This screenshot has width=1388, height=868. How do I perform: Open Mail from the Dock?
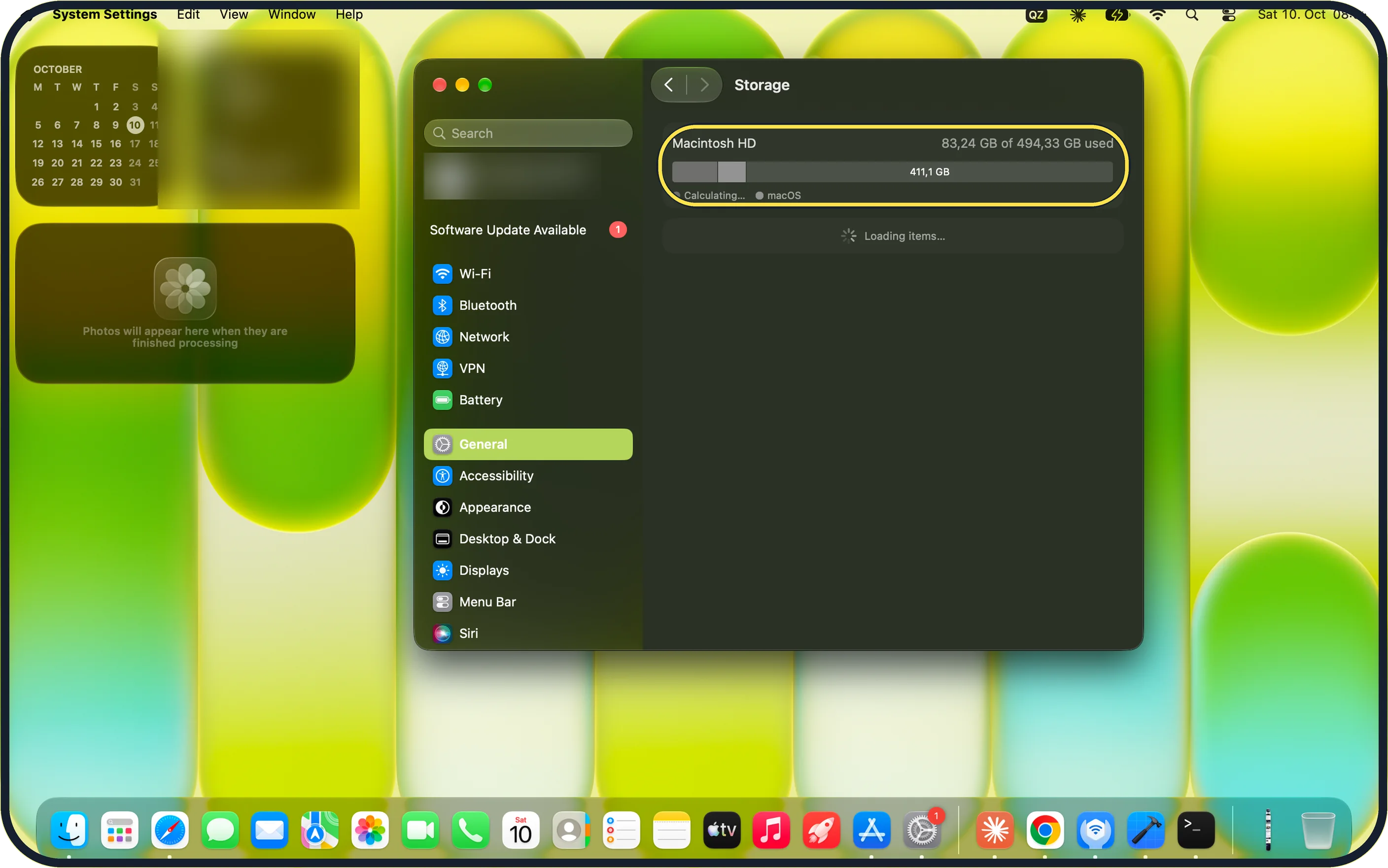(270, 830)
